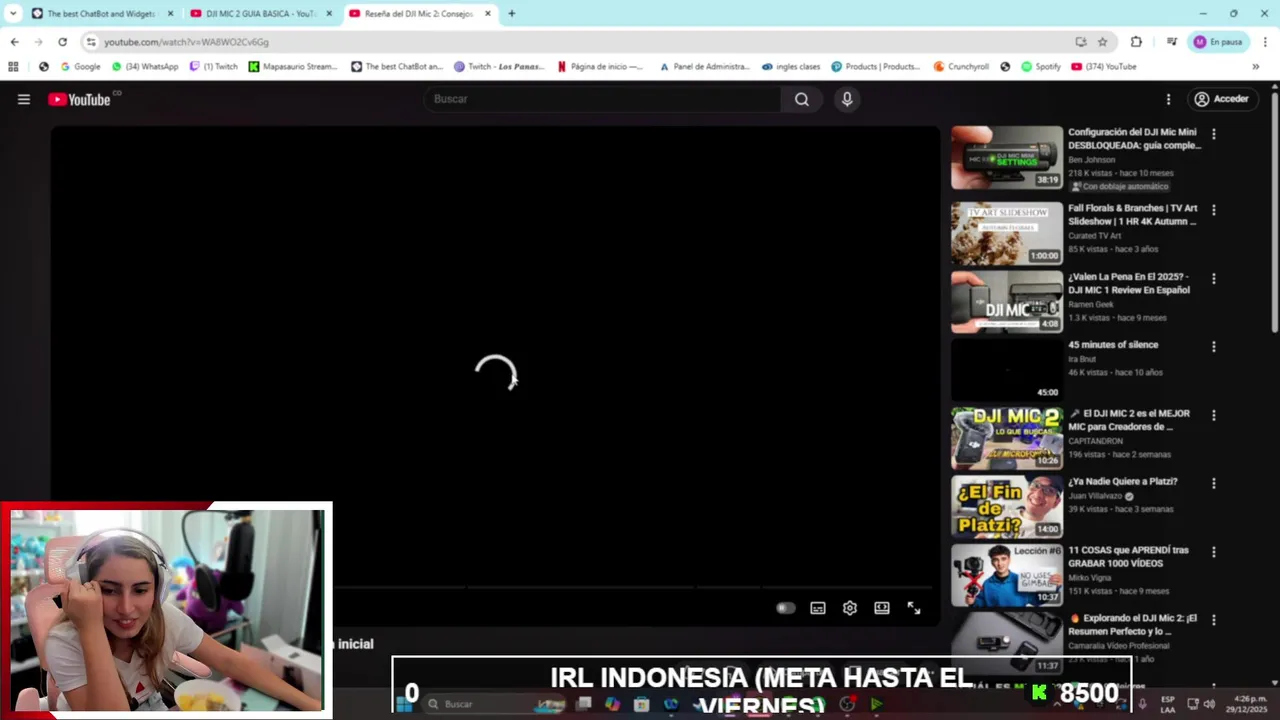The height and width of the screenshot is (720, 1280).
Task: Open the 'Panel de Administra...' bookmark
Action: pos(704,67)
